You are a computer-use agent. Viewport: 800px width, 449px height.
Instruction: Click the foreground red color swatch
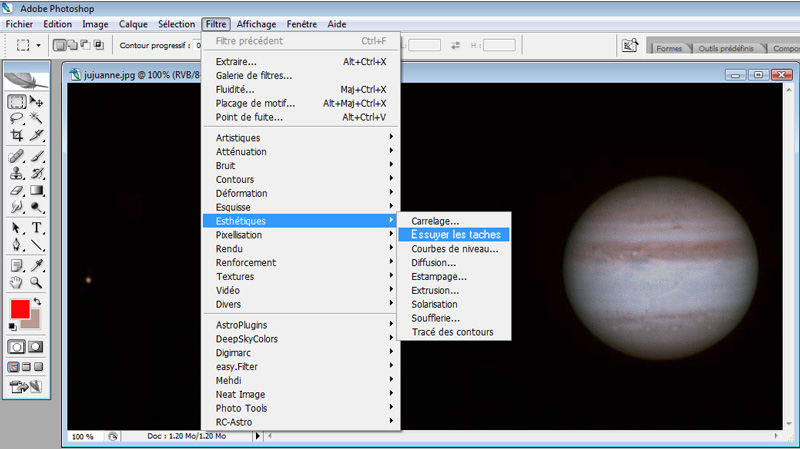pyautogui.click(x=20, y=309)
